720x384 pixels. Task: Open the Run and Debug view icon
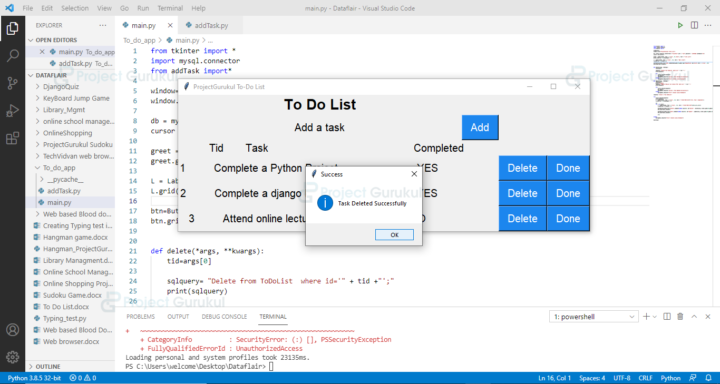click(x=12, y=111)
